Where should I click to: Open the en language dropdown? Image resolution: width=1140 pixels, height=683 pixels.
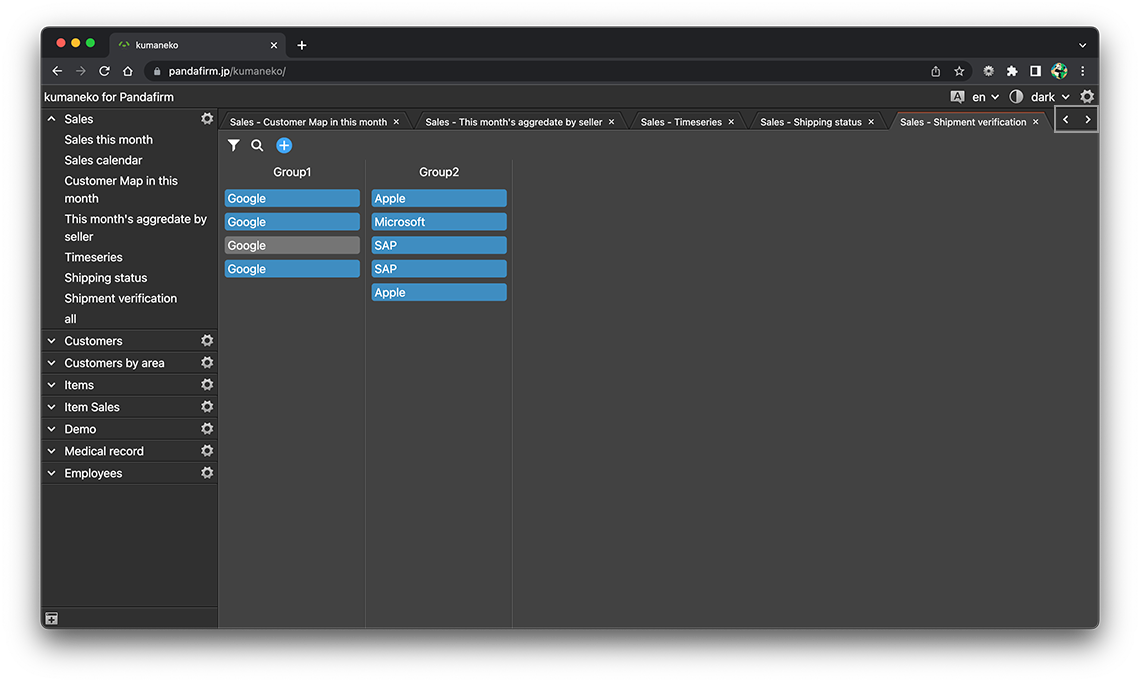tap(985, 97)
